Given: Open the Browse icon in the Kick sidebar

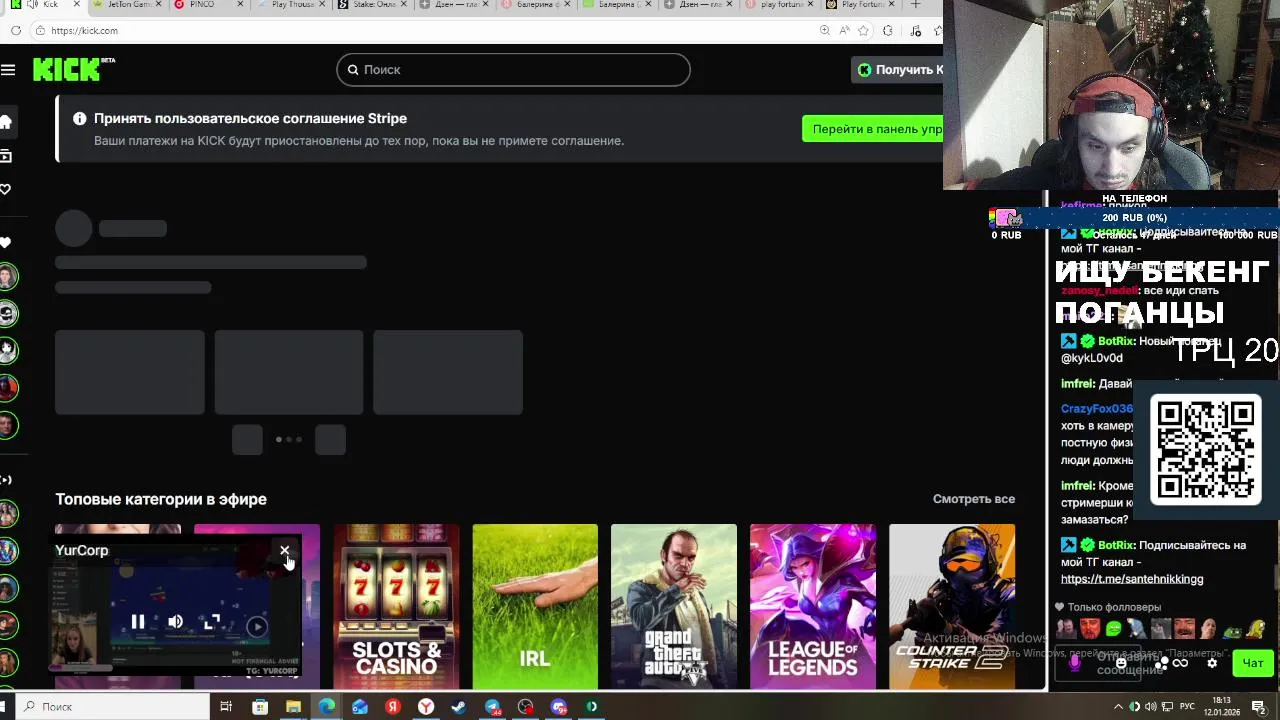Looking at the screenshot, I should click(5, 156).
